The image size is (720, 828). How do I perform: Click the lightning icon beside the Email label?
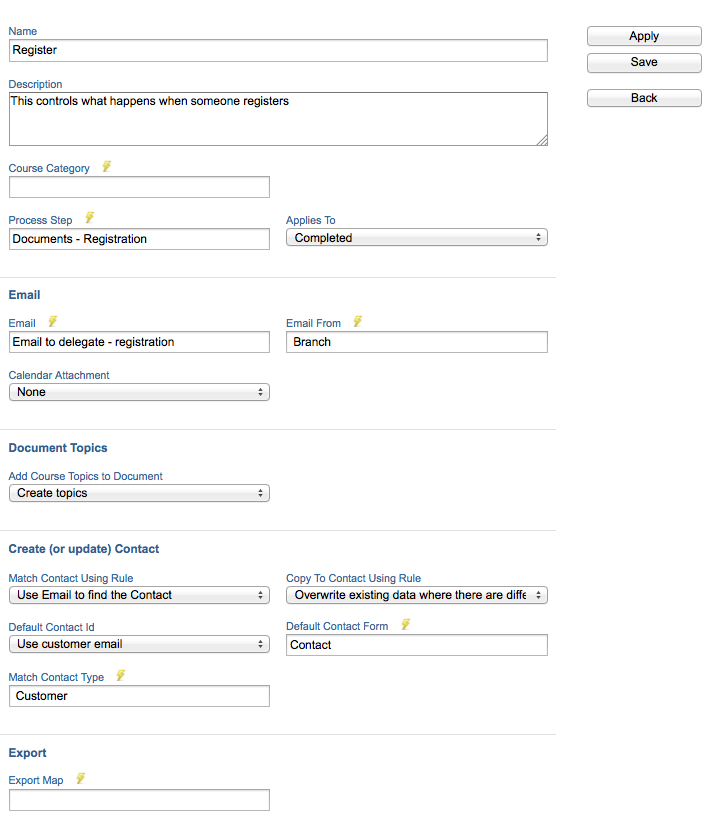(52, 321)
